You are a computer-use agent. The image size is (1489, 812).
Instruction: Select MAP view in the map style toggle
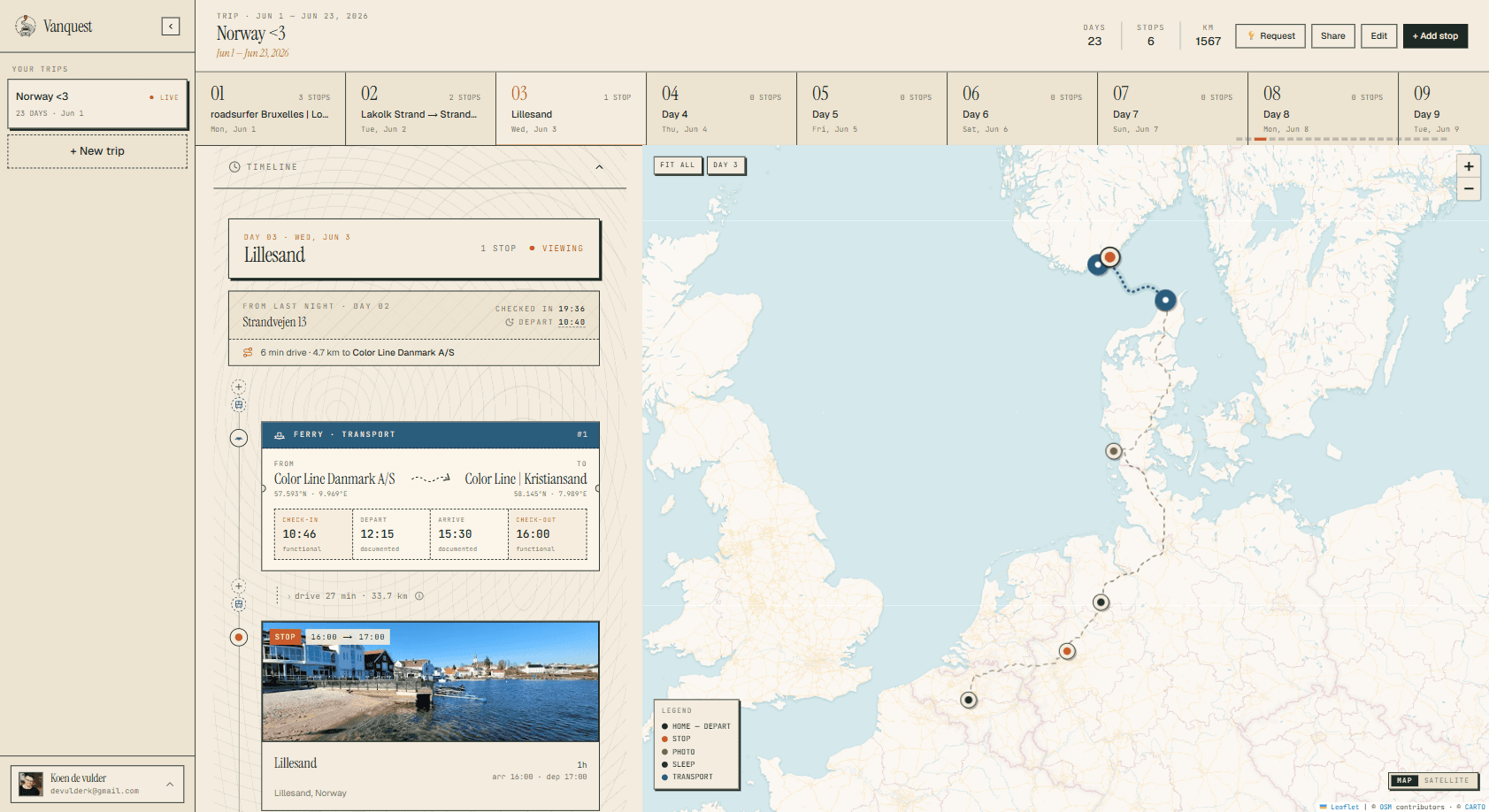(1403, 781)
